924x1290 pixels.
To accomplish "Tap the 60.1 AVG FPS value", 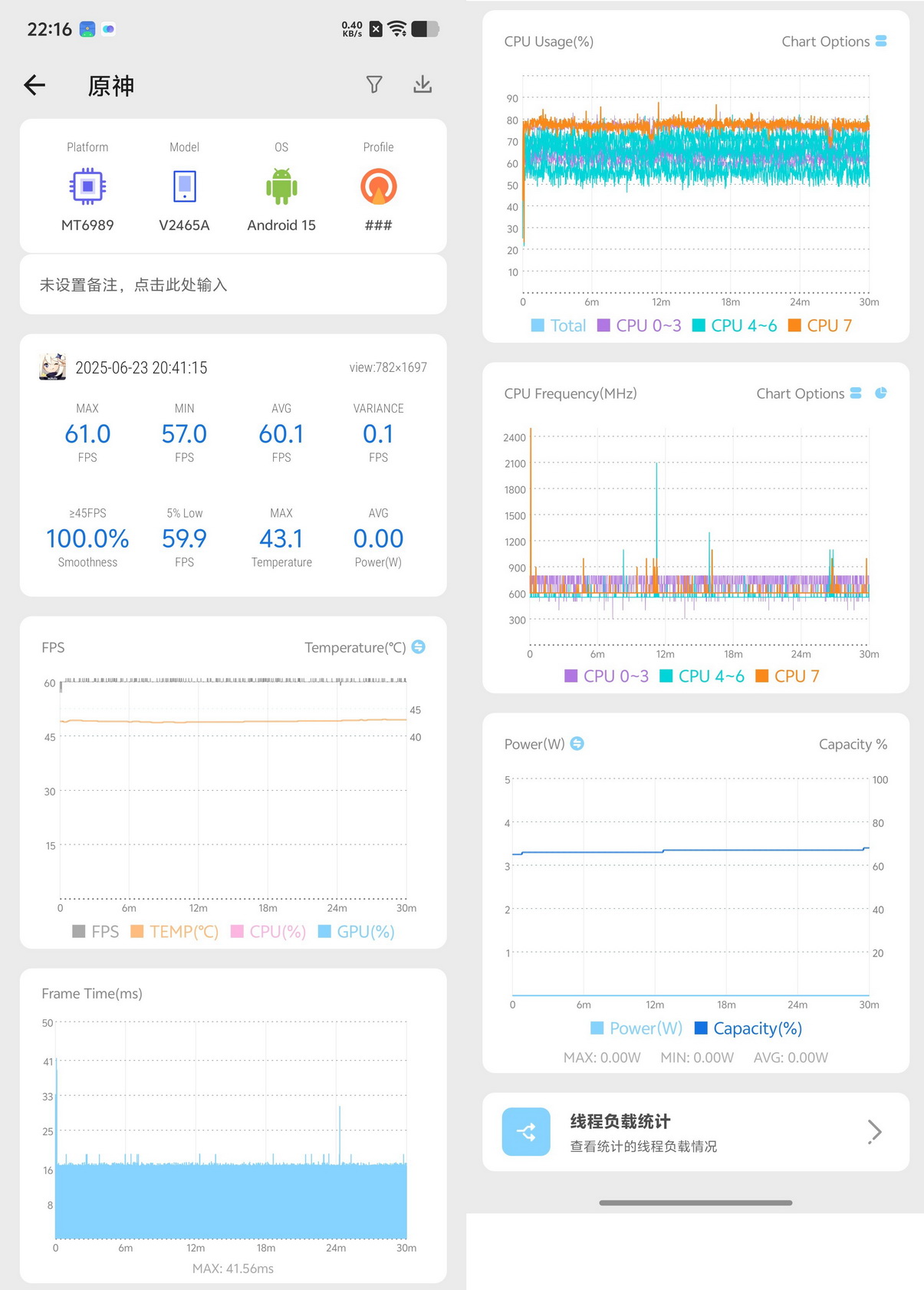I will click(x=281, y=434).
